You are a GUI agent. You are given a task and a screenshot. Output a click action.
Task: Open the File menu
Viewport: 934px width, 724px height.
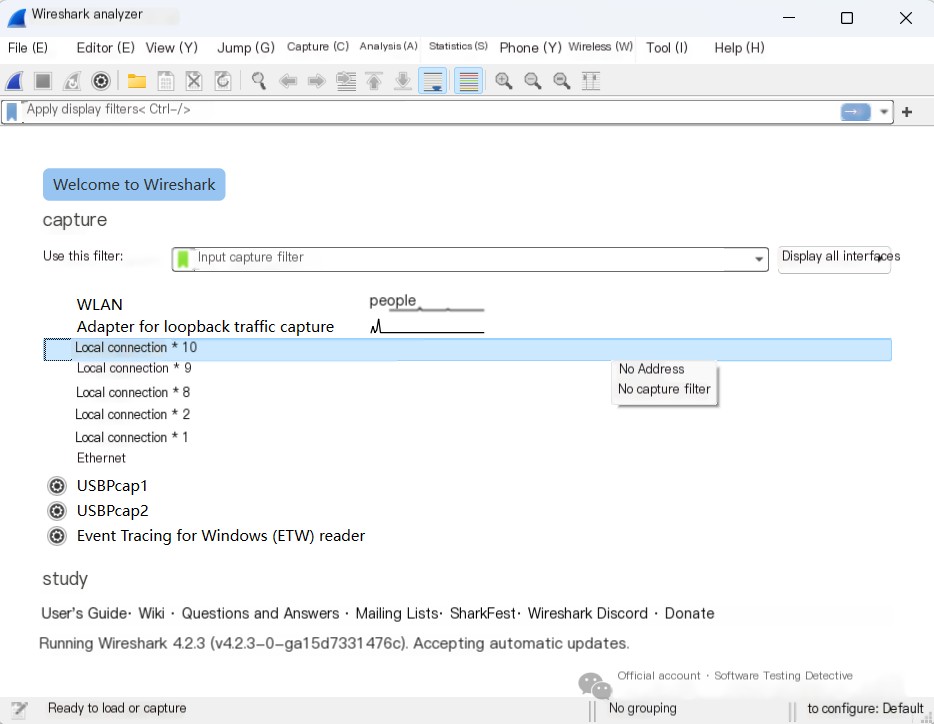point(28,48)
